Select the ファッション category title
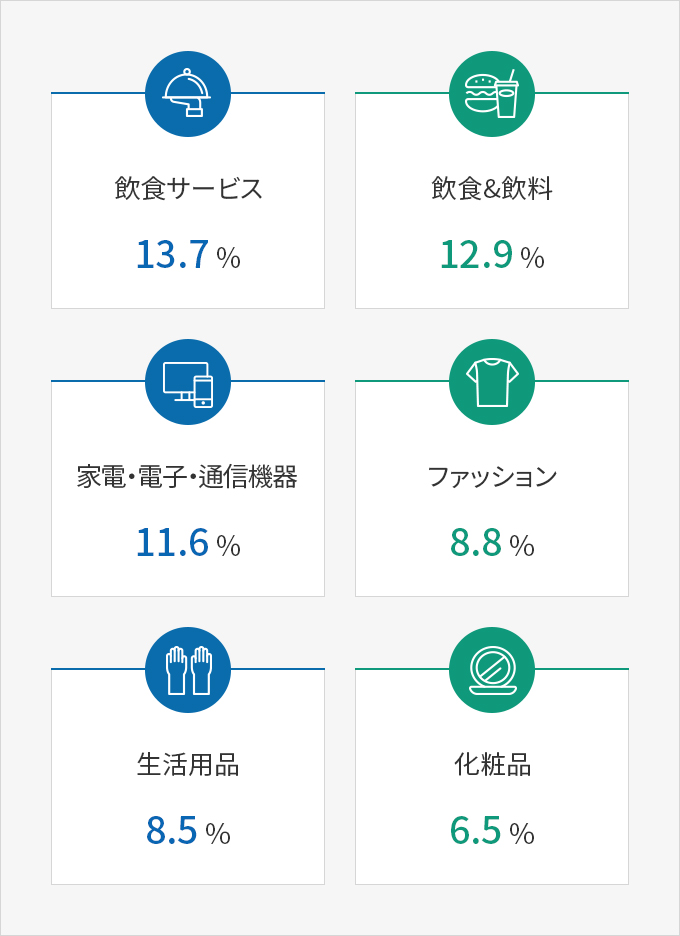 coord(492,477)
